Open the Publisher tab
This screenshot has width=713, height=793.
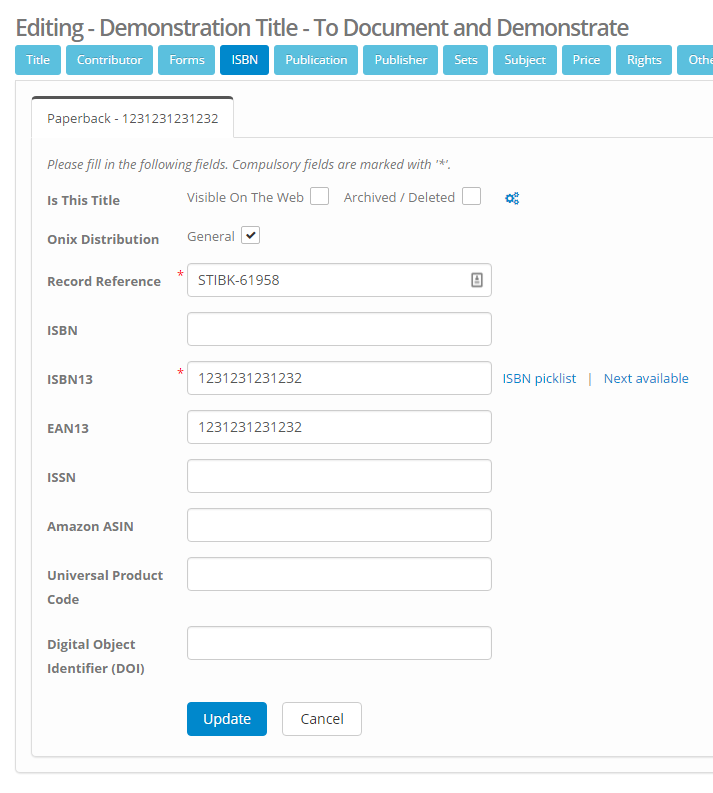tap(400, 60)
